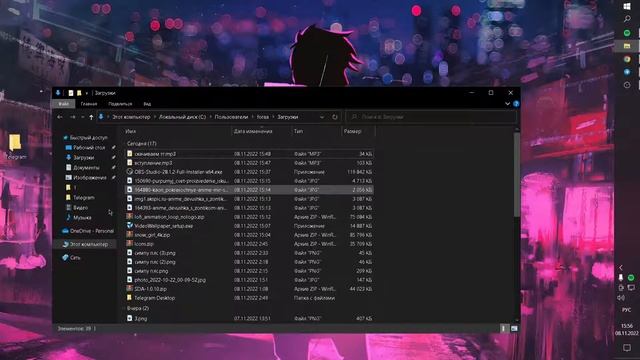Open the Главная ribbon tab
Image resolution: width=640 pixels, height=360 pixels.
pos(89,104)
